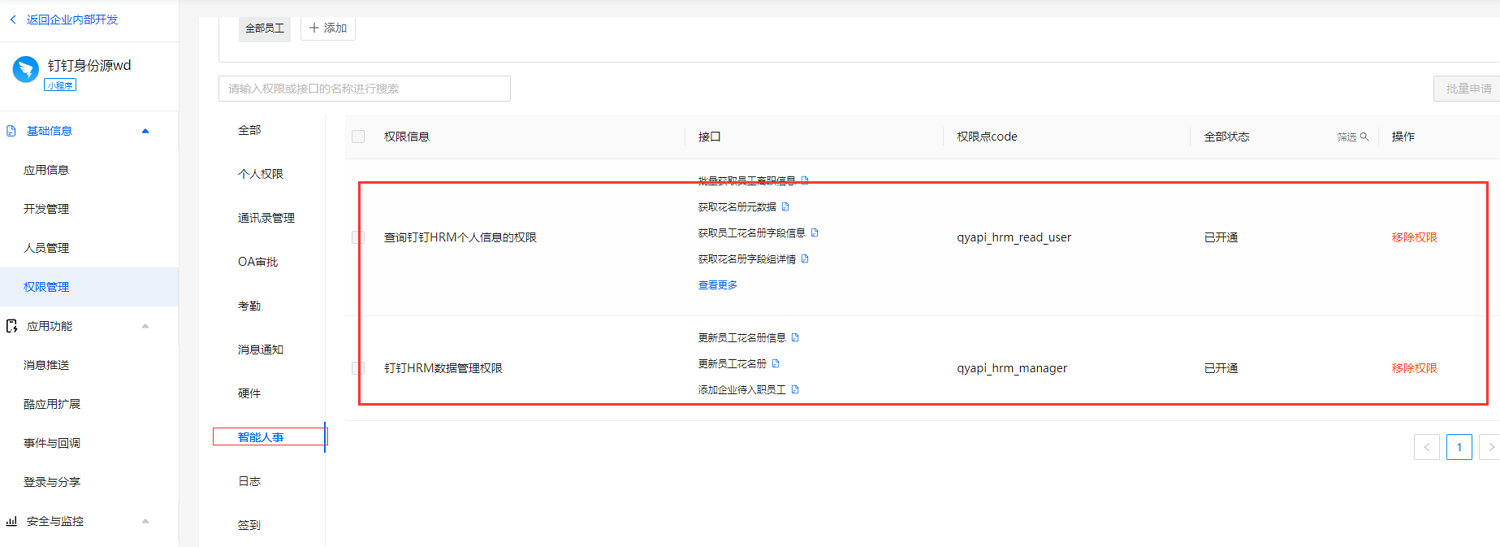Tick the select-all checkbox in table header

[x=358, y=137]
